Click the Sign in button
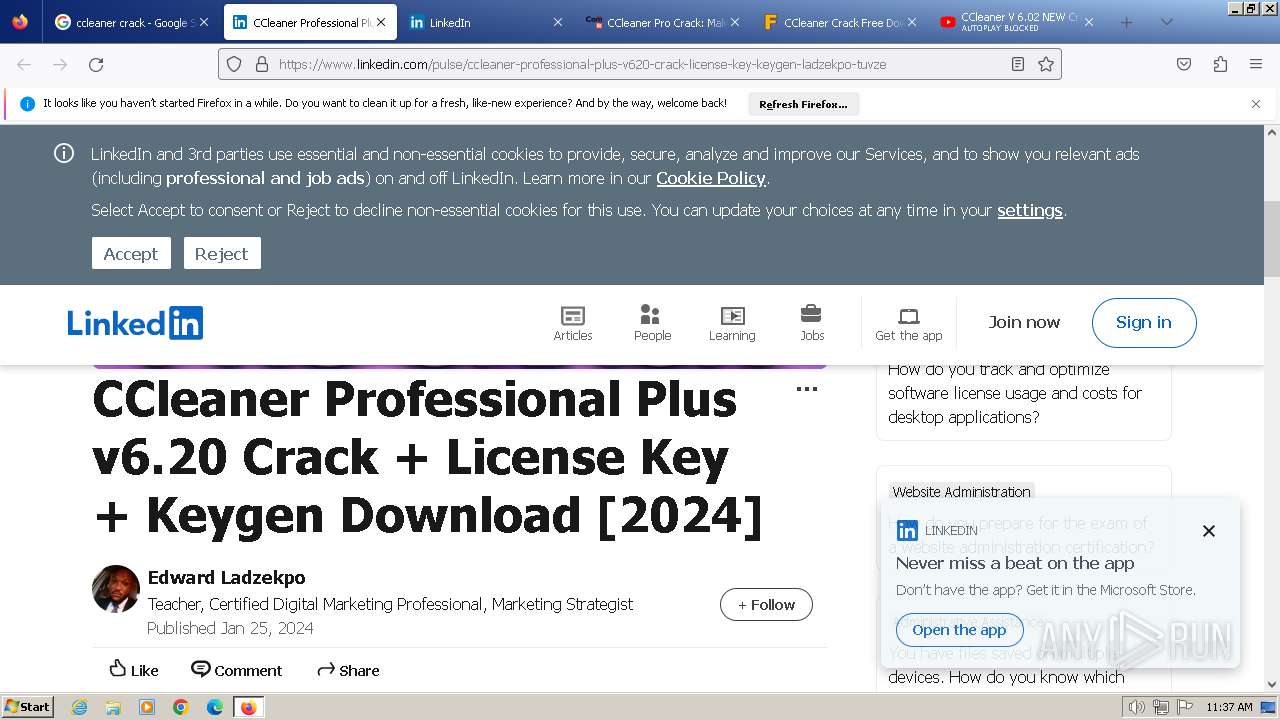1280x720 pixels. click(1144, 322)
